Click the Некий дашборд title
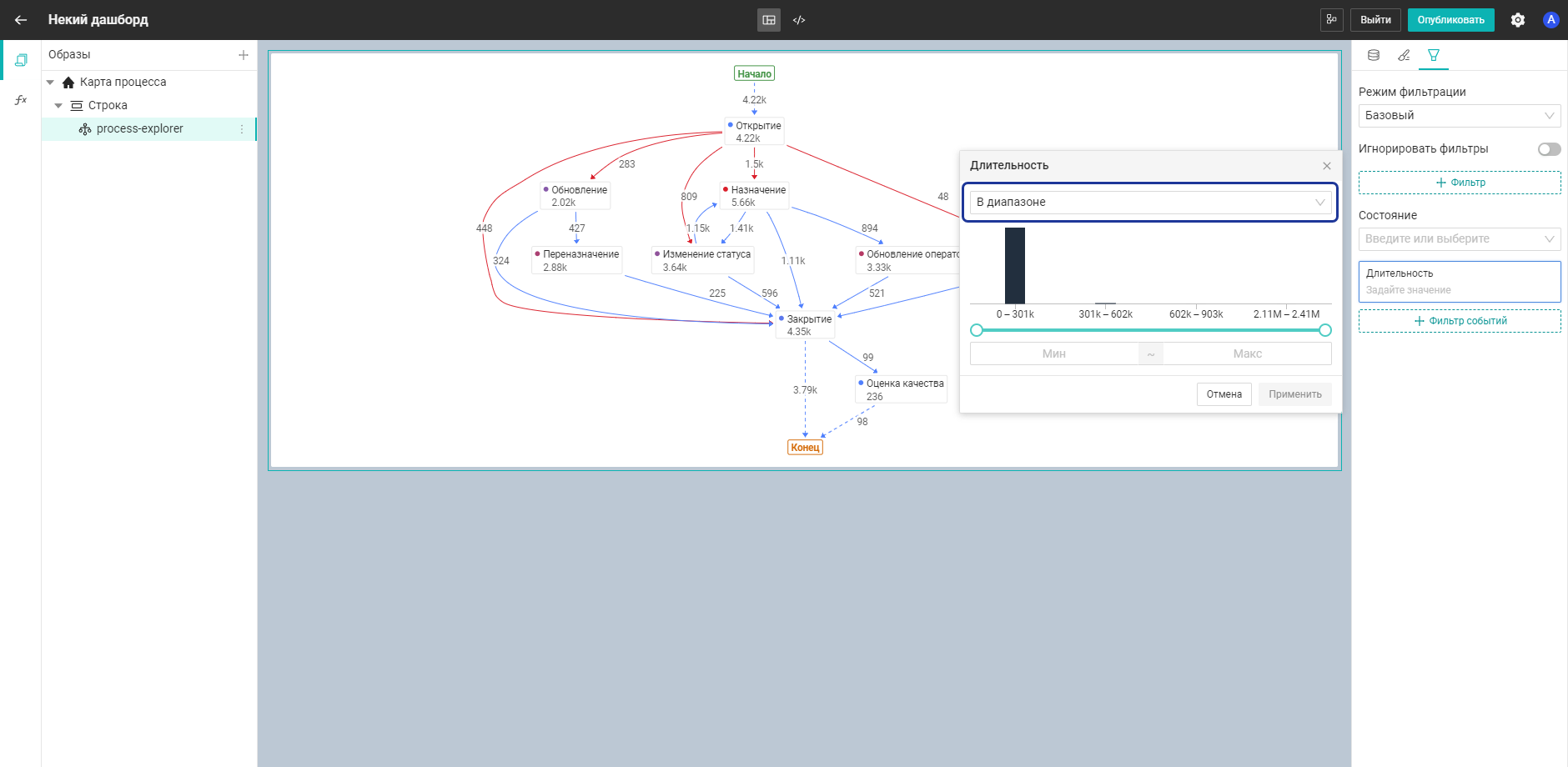This screenshot has height=767, width=1568. tap(98, 20)
